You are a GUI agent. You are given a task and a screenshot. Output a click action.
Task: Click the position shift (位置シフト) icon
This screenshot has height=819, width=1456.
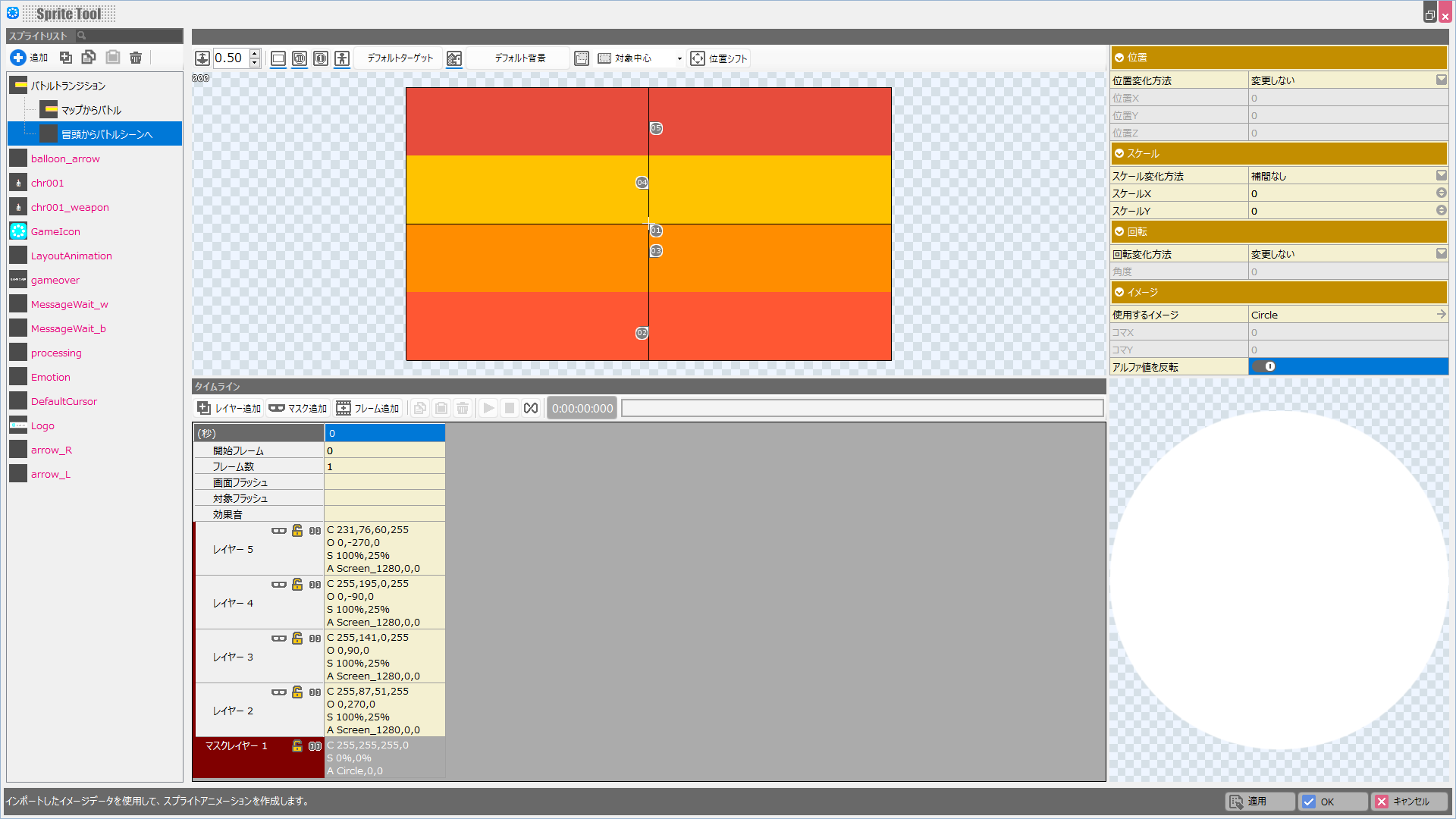click(698, 58)
